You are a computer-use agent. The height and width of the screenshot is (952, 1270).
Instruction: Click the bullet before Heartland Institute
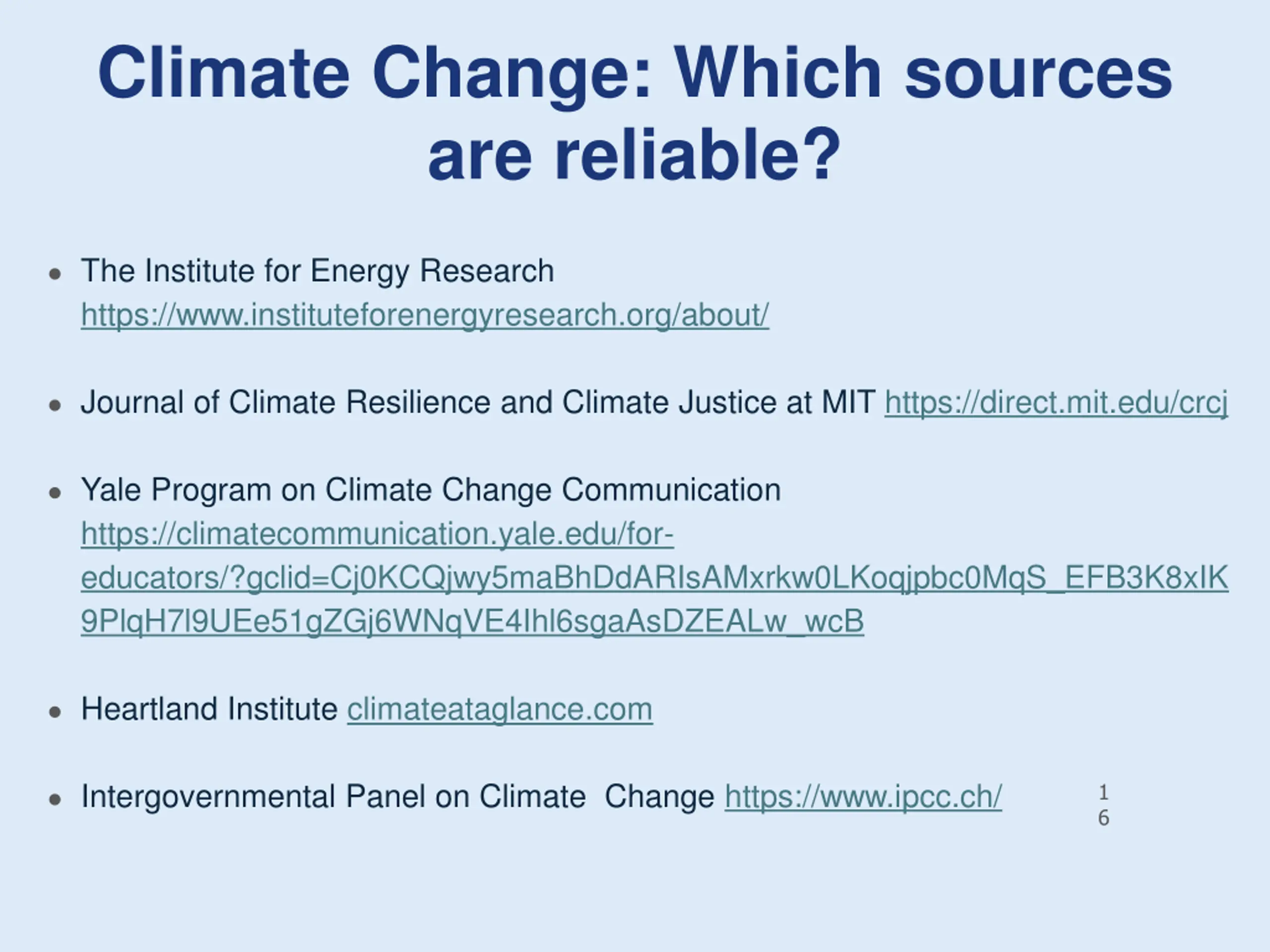coord(55,713)
